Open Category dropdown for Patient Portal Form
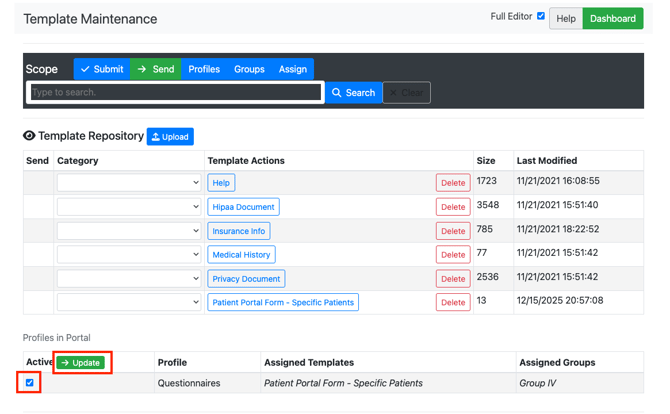 (129, 302)
